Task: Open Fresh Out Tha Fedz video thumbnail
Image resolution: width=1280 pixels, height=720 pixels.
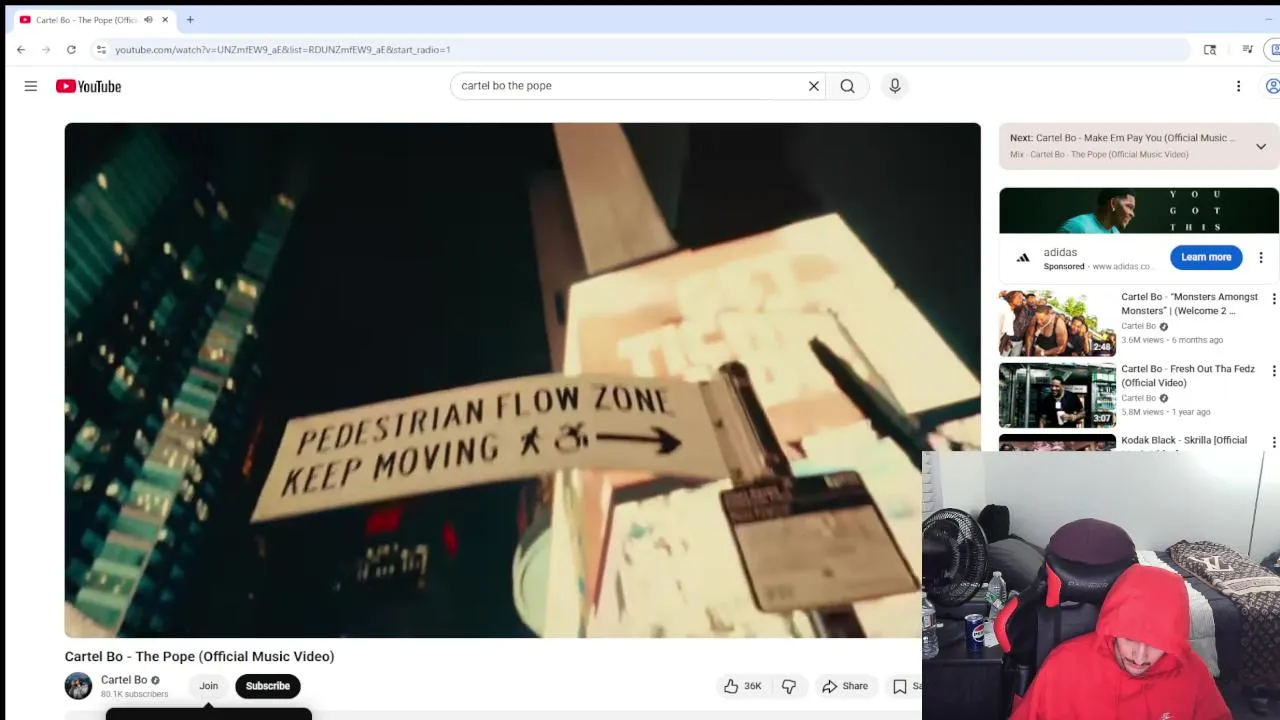Action: (1057, 395)
